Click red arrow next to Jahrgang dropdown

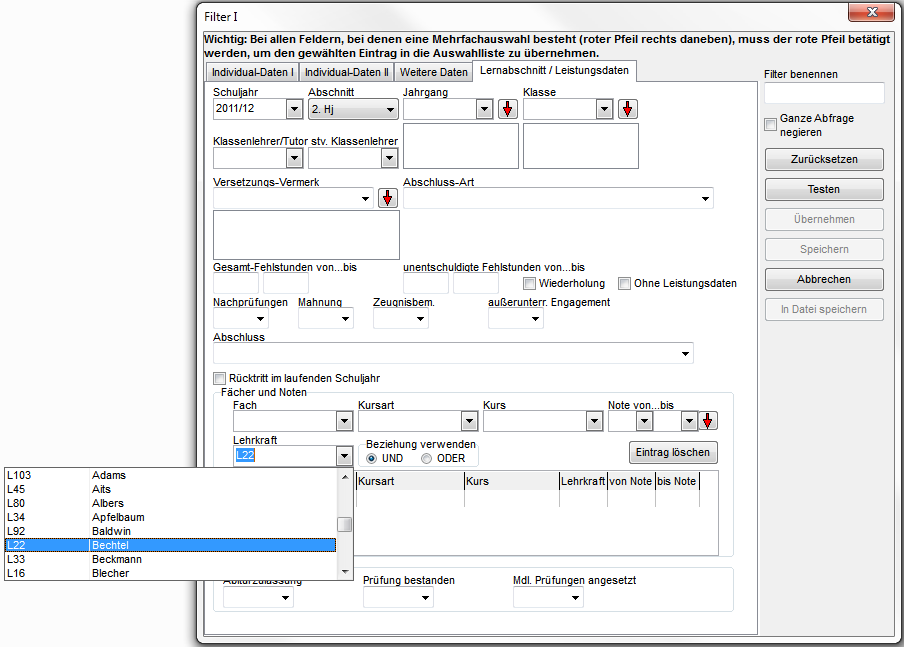(508, 109)
